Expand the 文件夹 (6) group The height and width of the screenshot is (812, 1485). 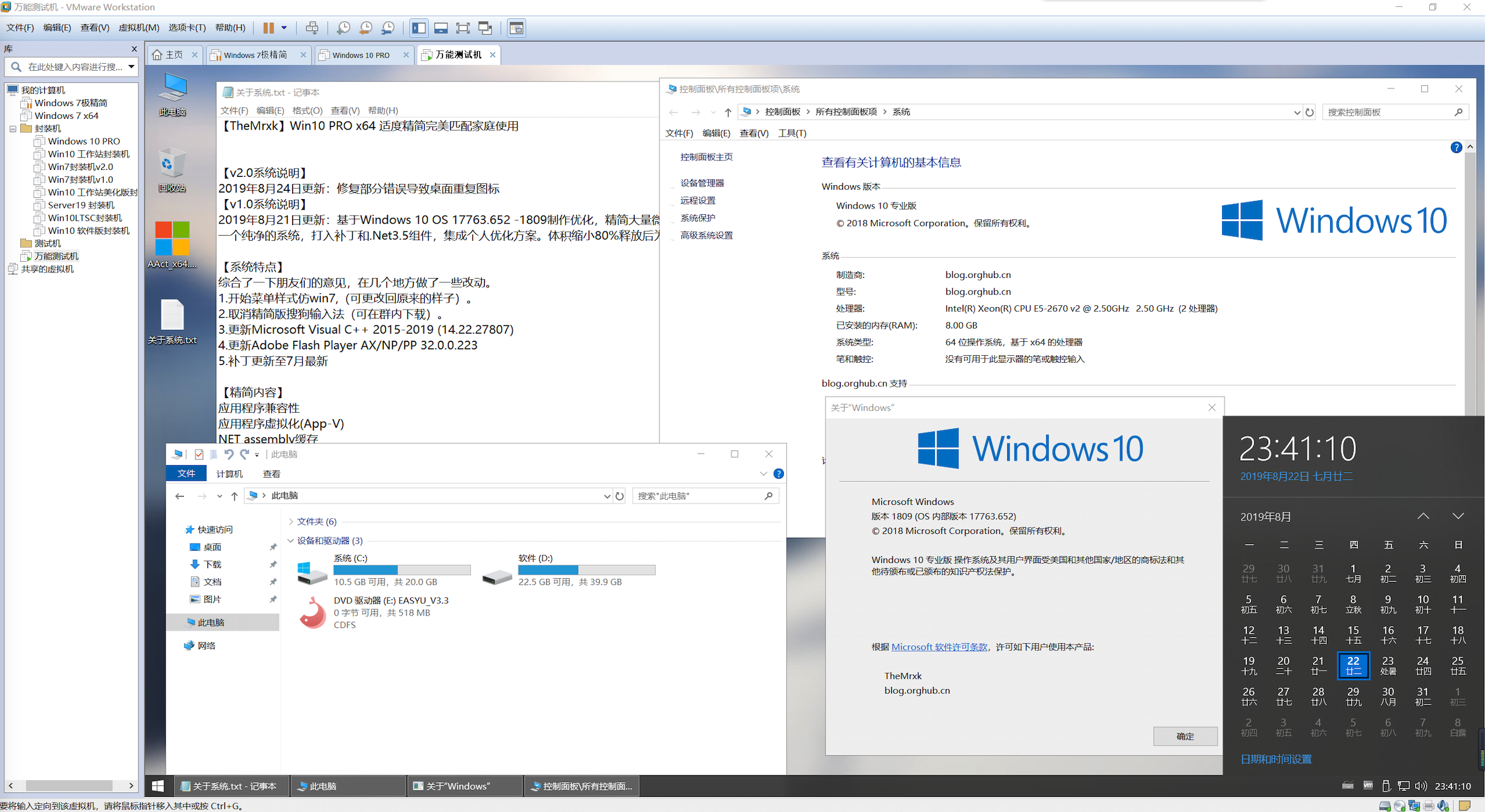tap(290, 521)
